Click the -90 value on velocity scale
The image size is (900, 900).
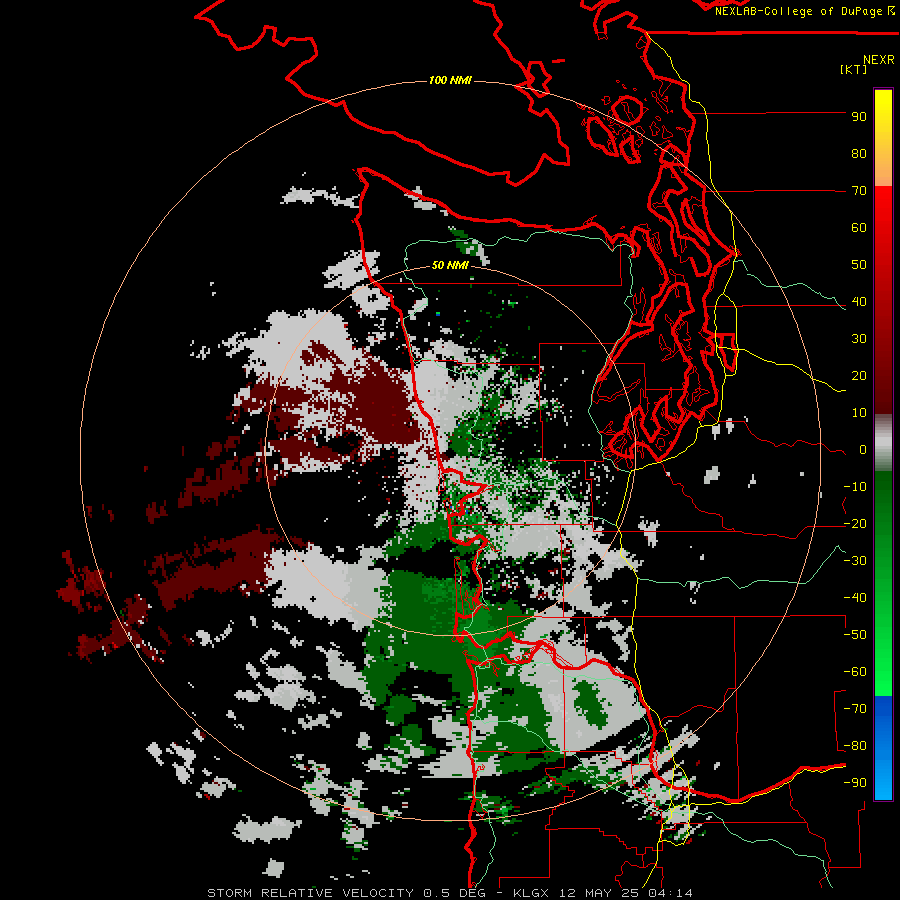click(x=855, y=783)
